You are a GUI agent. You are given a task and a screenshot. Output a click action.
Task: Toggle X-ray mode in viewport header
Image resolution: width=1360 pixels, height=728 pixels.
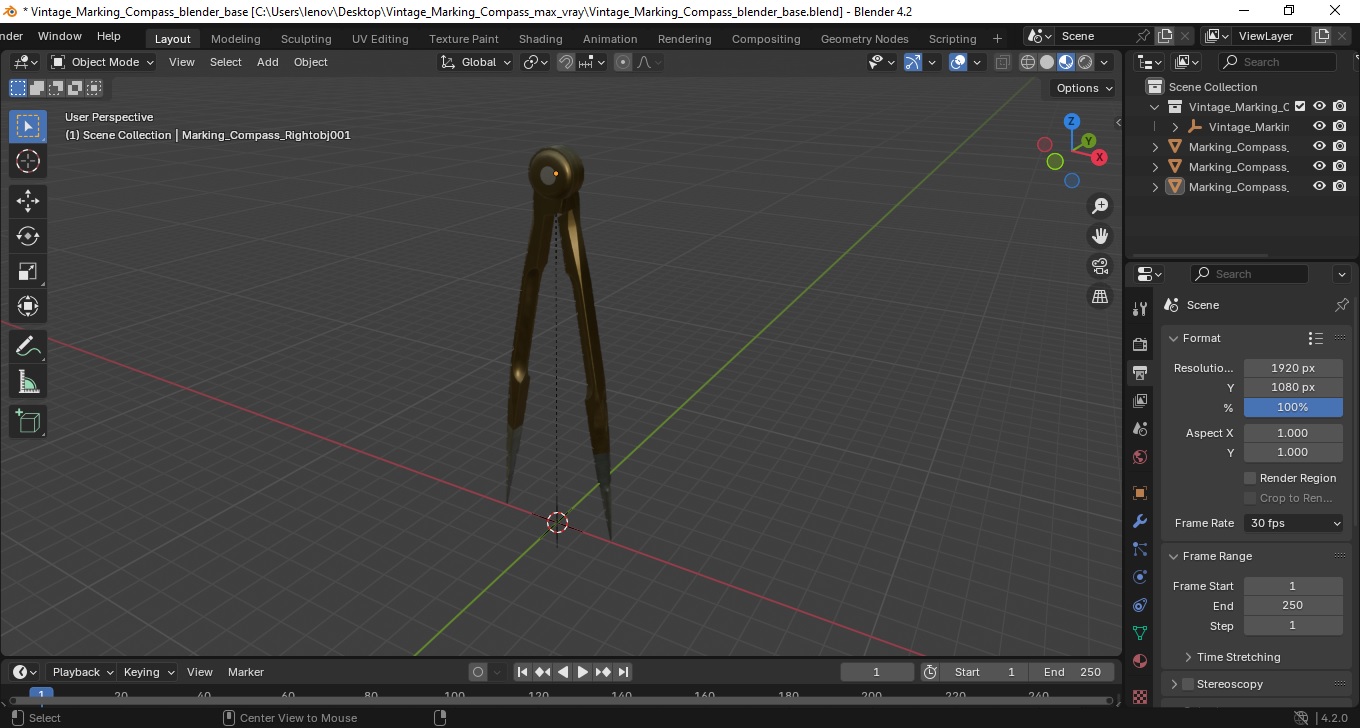click(x=1002, y=62)
